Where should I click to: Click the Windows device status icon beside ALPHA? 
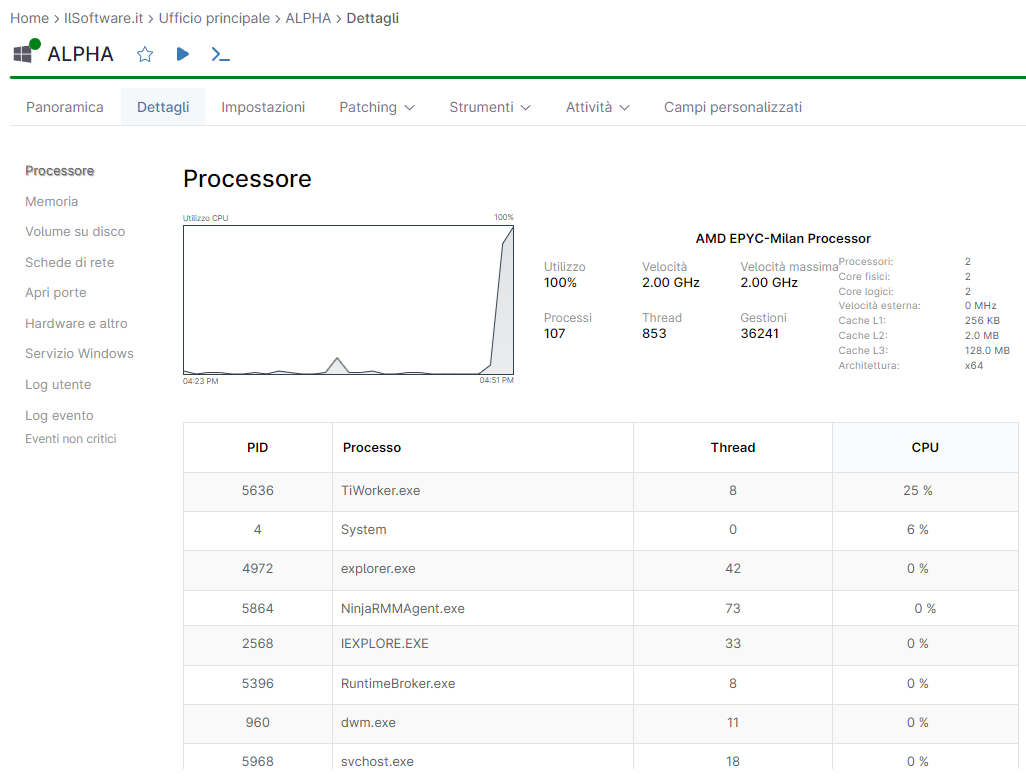[x=26, y=52]
